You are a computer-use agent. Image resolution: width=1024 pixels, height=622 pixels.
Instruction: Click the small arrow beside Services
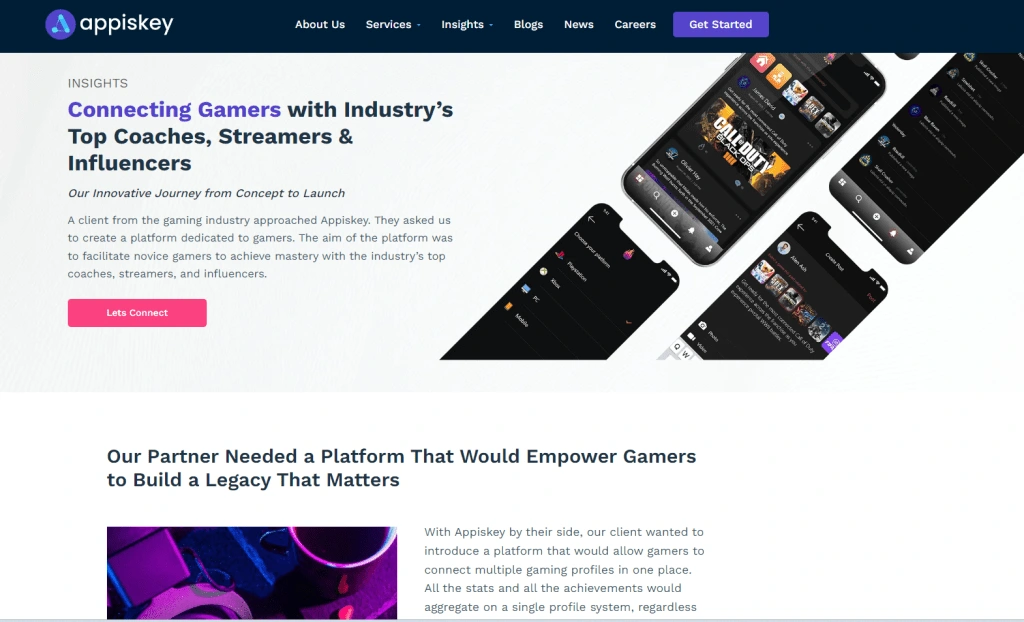419,25
